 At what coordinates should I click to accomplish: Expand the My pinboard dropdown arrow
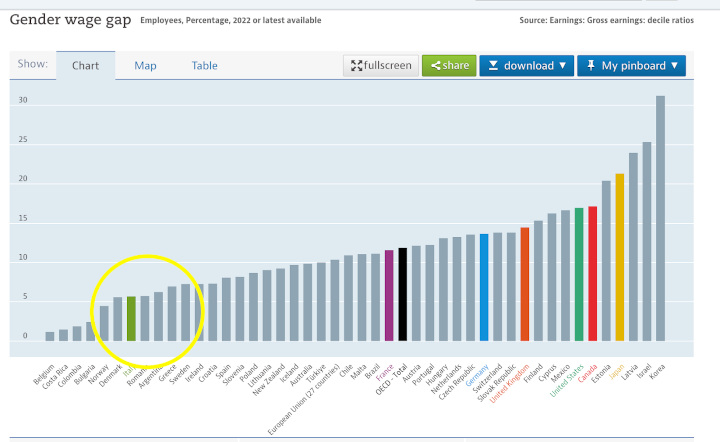tap(674, 66)
